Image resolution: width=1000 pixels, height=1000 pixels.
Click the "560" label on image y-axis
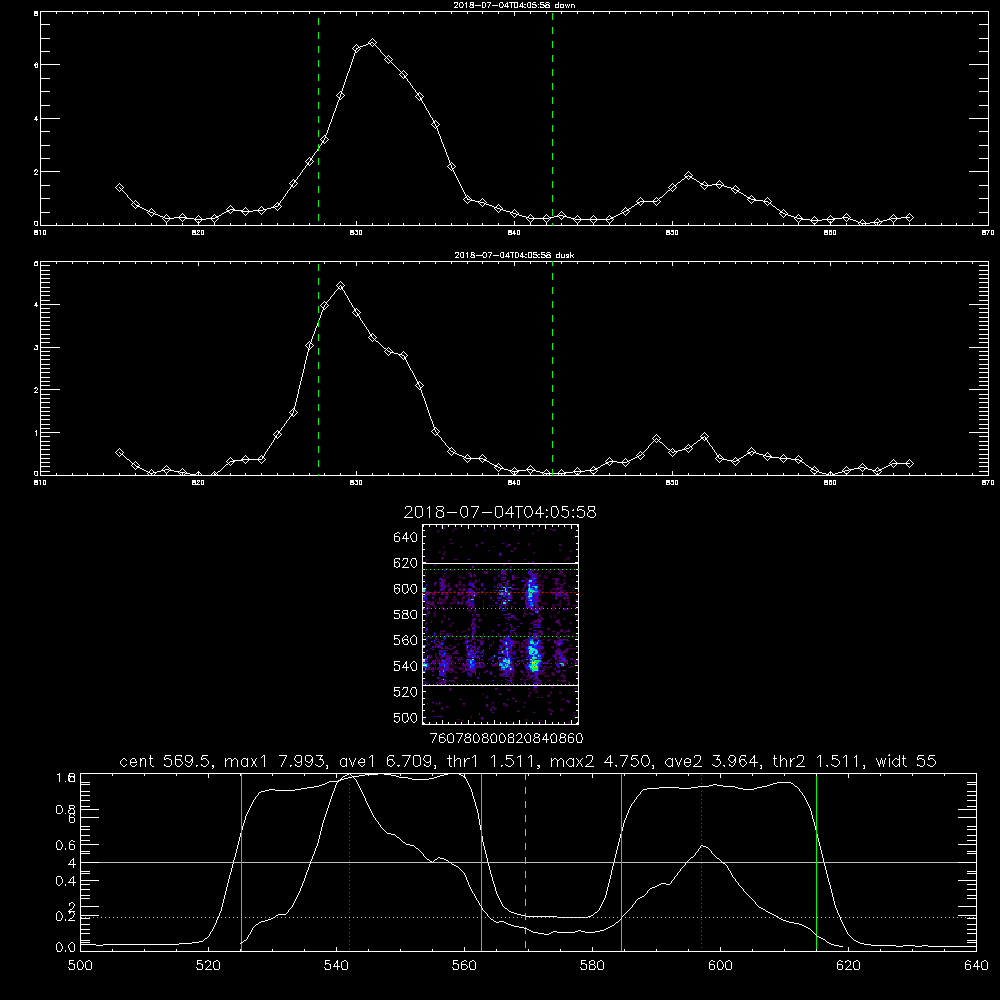coord(405,640)
